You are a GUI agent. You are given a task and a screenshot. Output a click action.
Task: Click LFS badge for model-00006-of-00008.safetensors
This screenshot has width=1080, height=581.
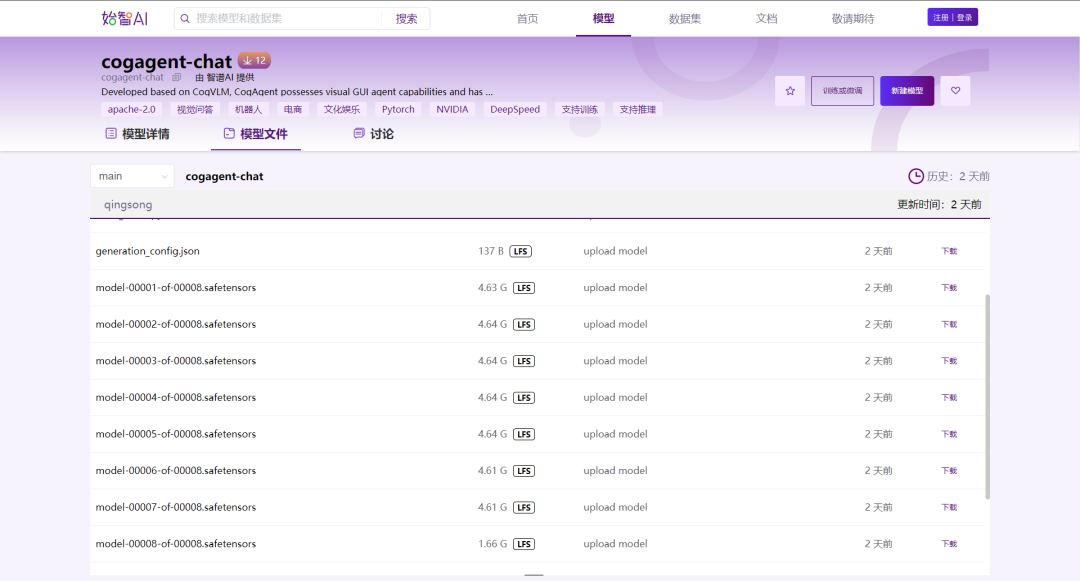tap(523, 471)
